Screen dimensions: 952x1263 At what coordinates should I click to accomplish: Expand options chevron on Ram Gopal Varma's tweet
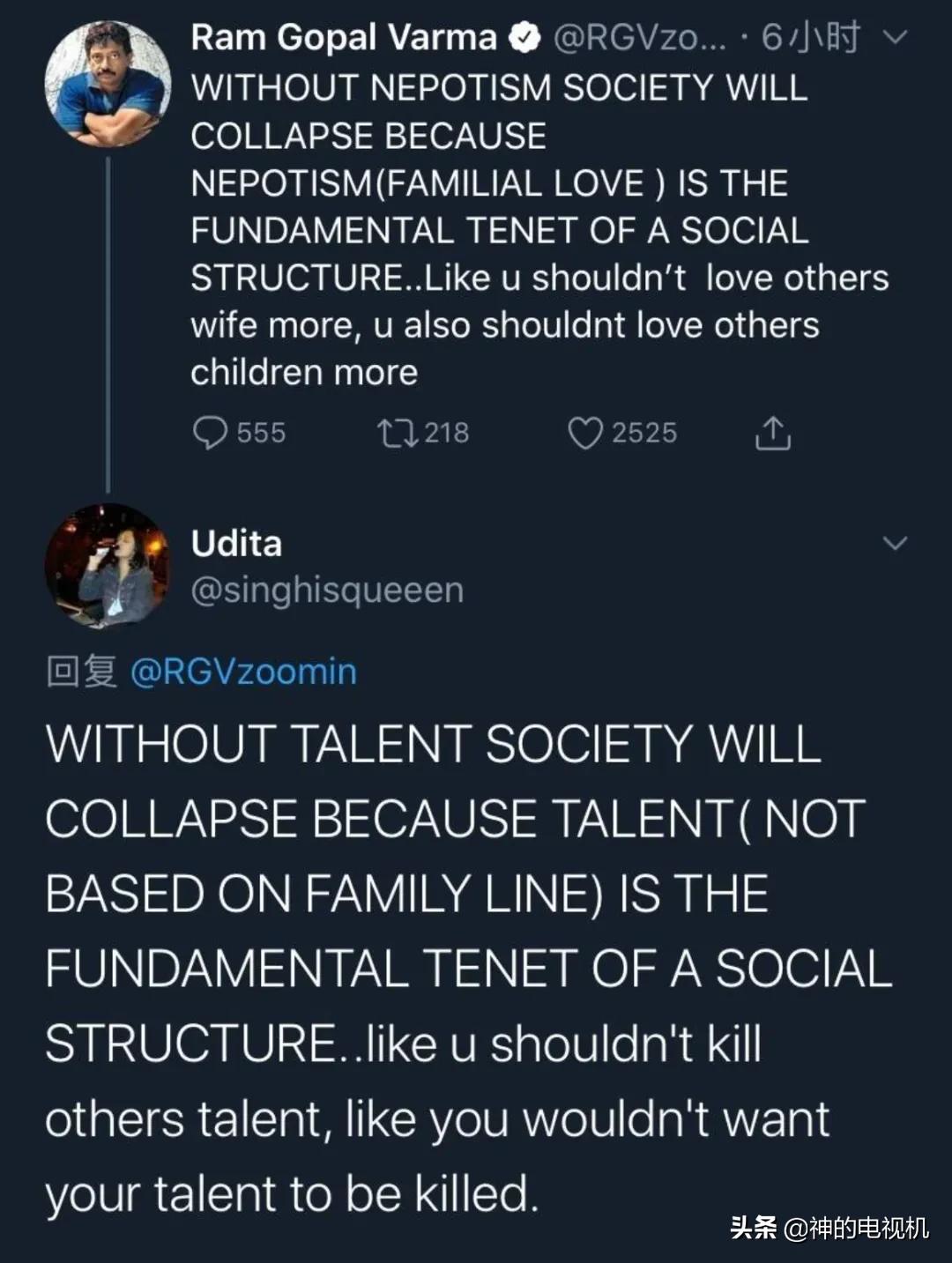[896, 38]
